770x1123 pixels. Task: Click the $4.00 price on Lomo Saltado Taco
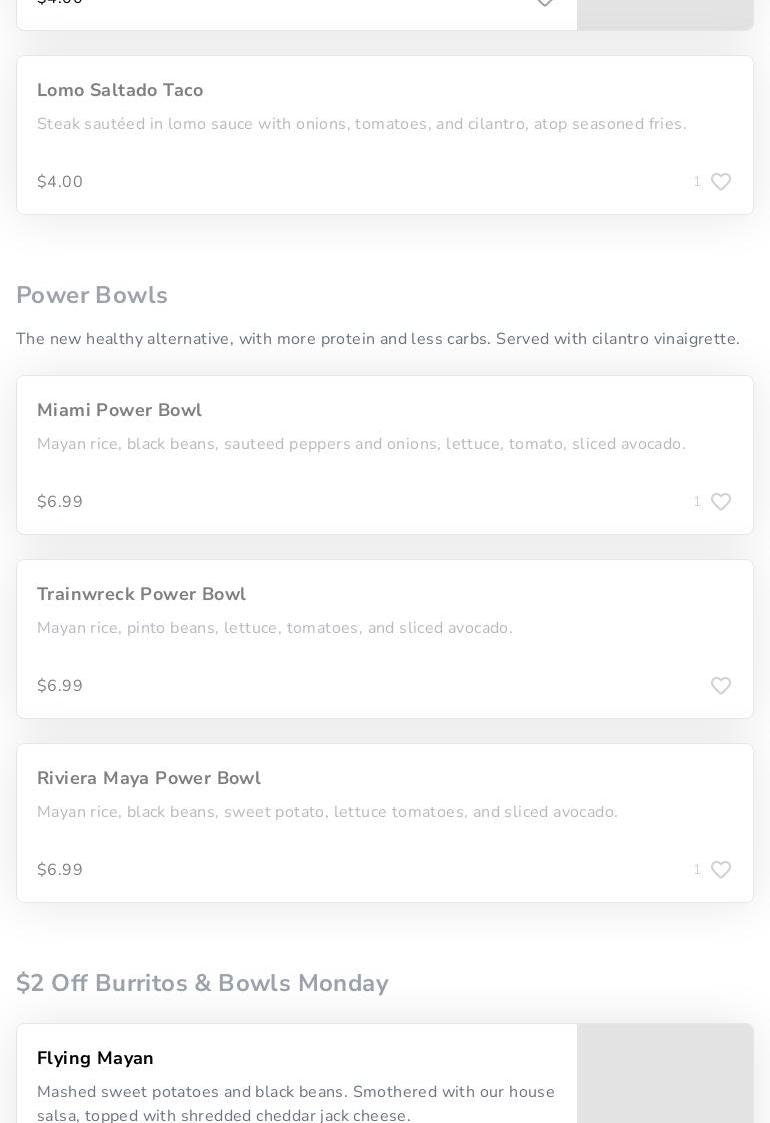tap(60, 182)
